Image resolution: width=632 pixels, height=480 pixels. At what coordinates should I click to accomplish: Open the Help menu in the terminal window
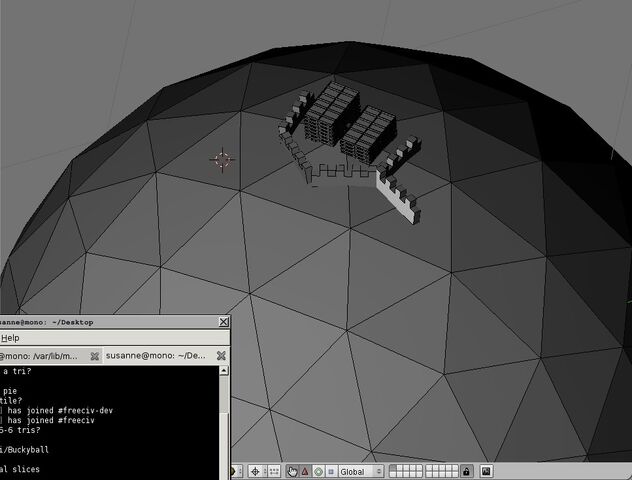pyautogui.click(x=10, y=338)
